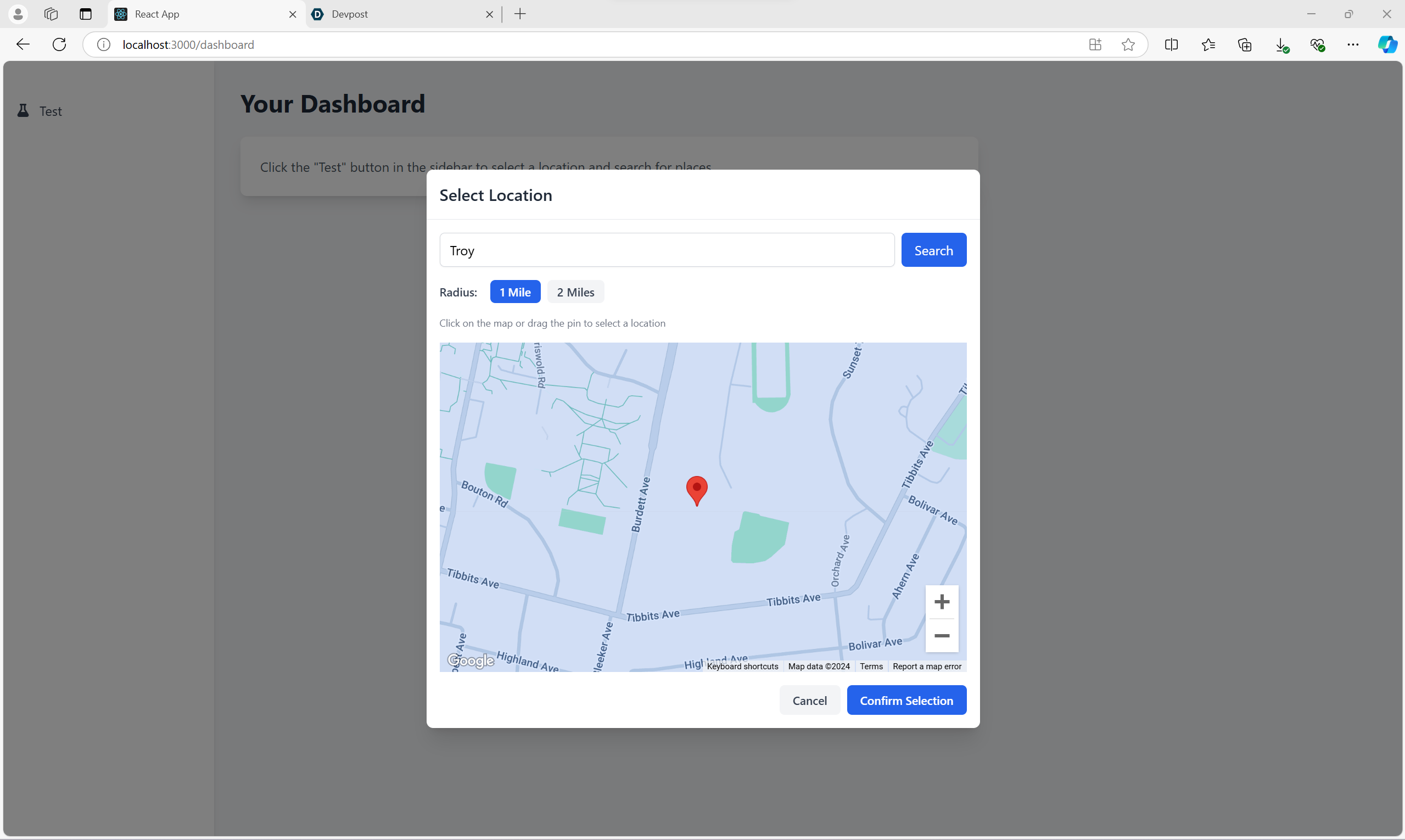1405x840 pixels.
Task: Open the Copilot sidebar icon
Action: 1387,44
